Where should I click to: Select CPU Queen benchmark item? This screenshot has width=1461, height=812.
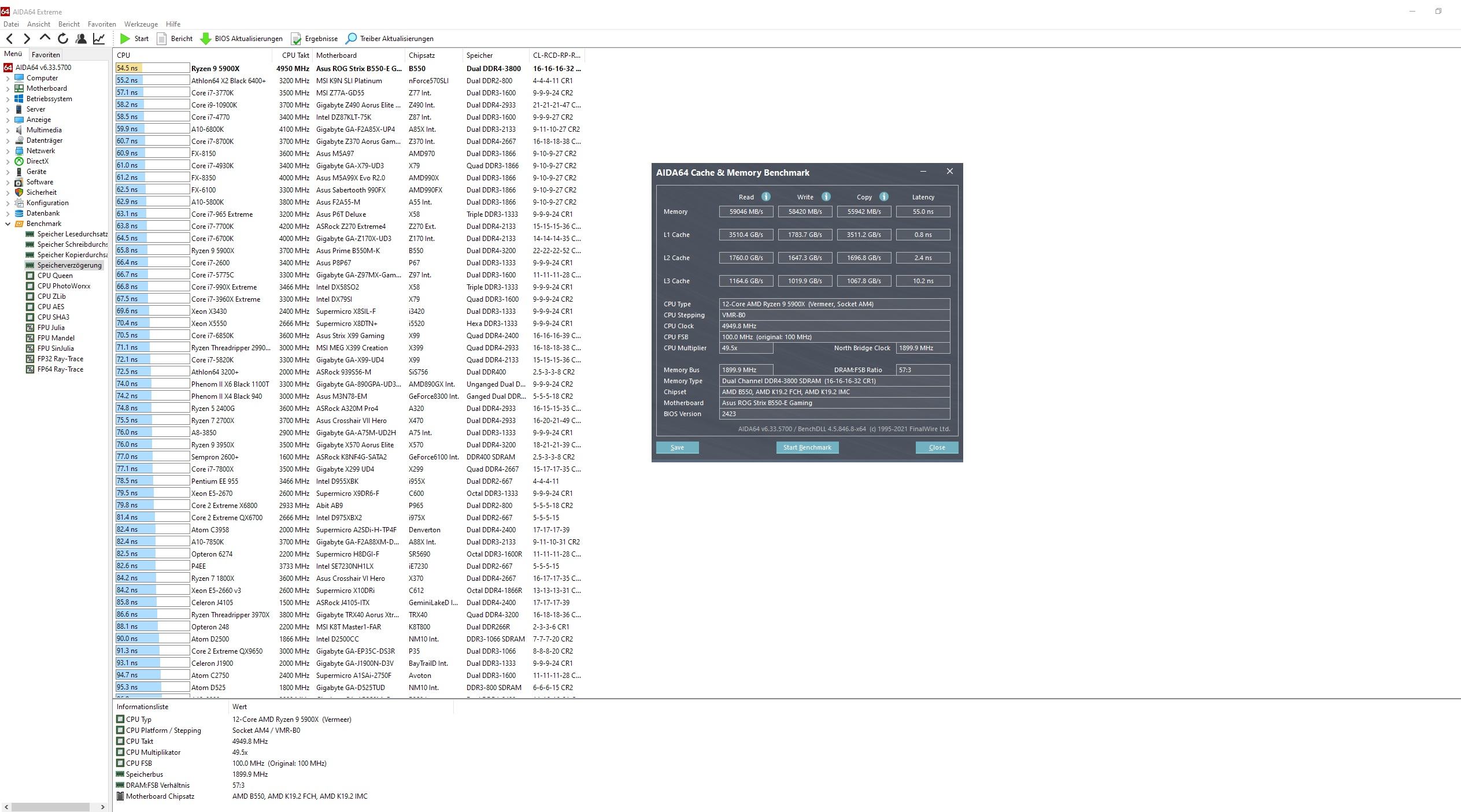55,276
